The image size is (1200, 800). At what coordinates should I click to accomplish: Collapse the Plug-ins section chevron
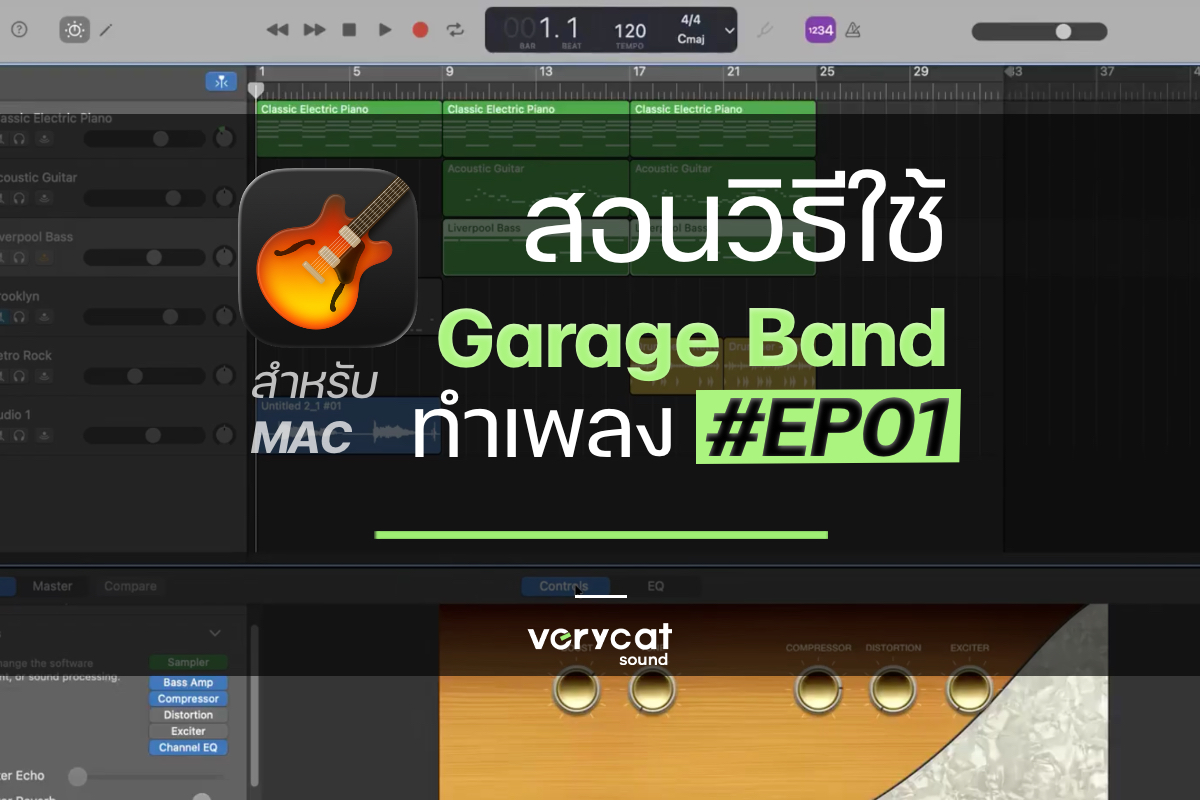coord(215,633)
